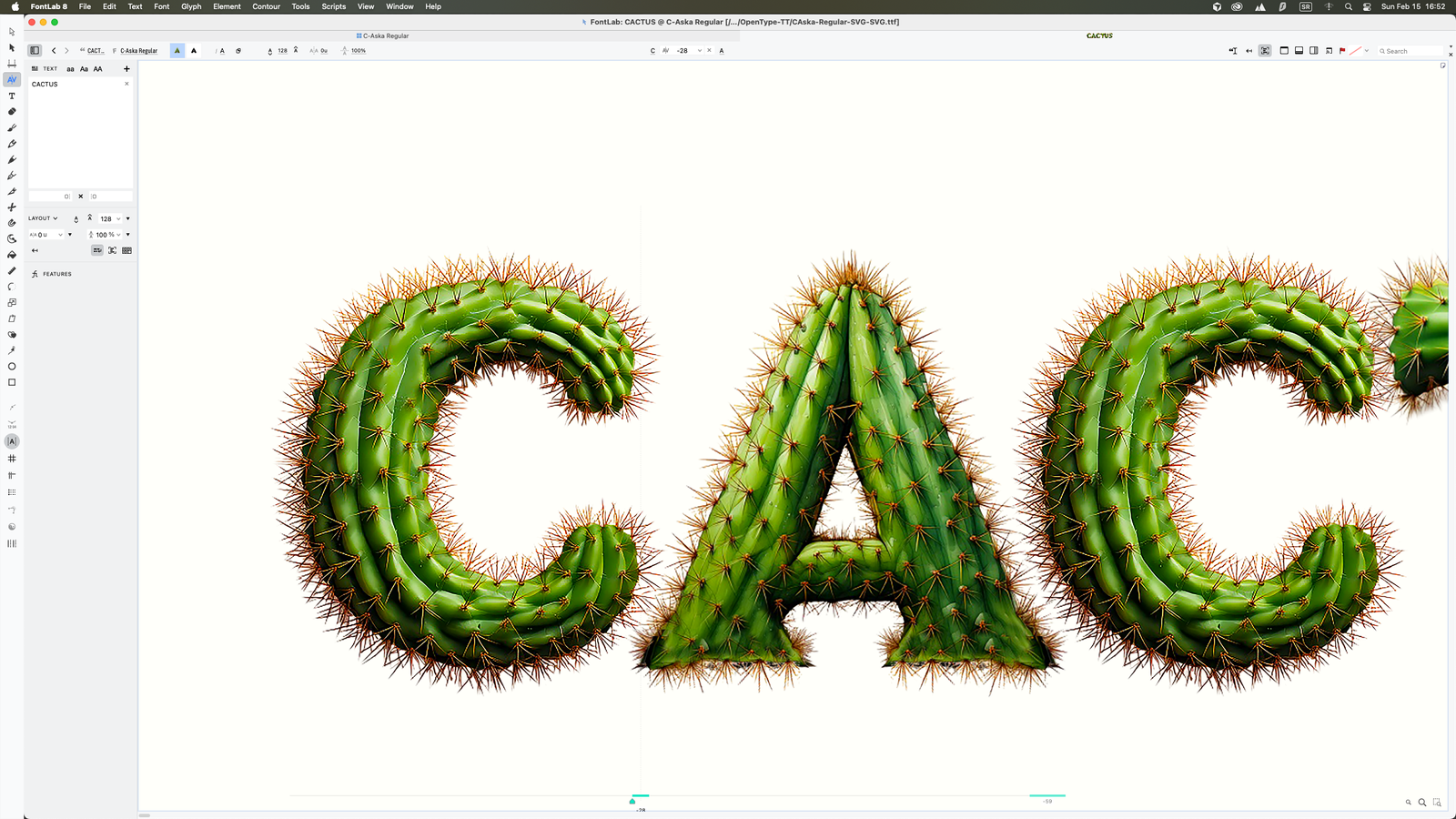The image size is (1456, 819).
Task: Click the red flag icon in toolbar
Action: [1342, 51]
